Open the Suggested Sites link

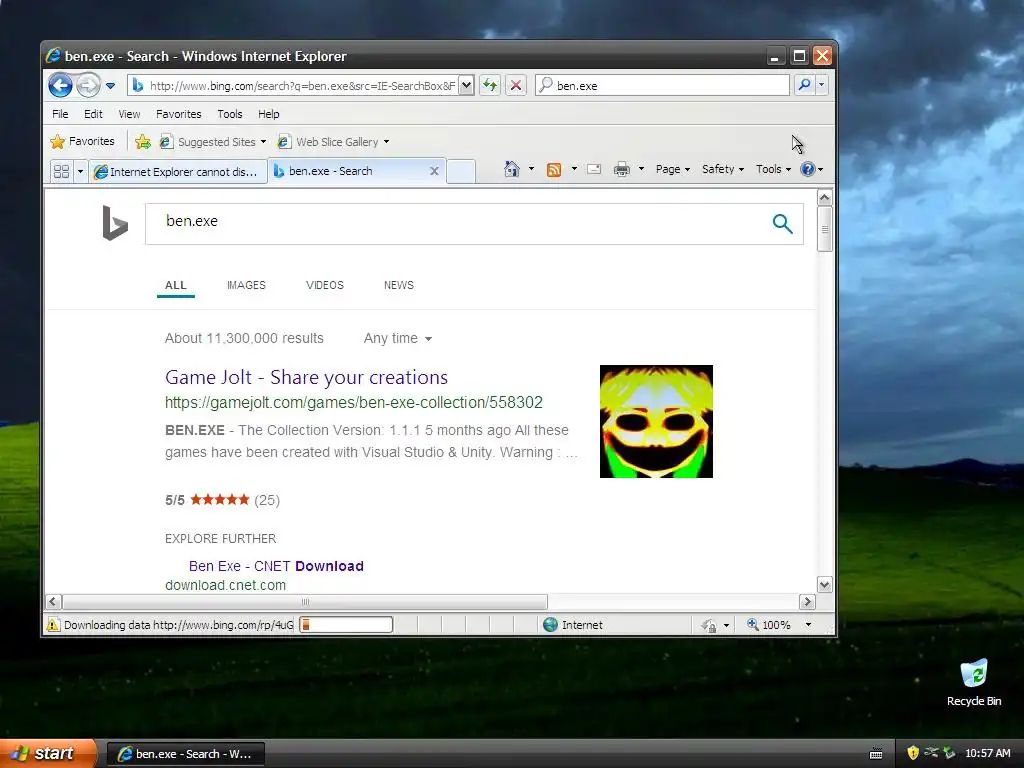(x=213, y=142)
